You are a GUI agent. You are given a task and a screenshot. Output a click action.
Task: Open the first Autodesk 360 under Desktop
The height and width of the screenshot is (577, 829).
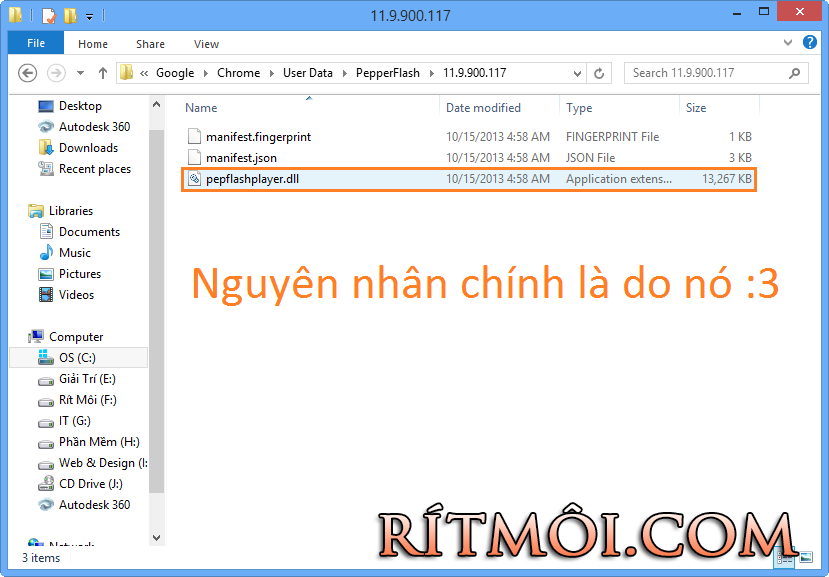[x=94, y=127]
